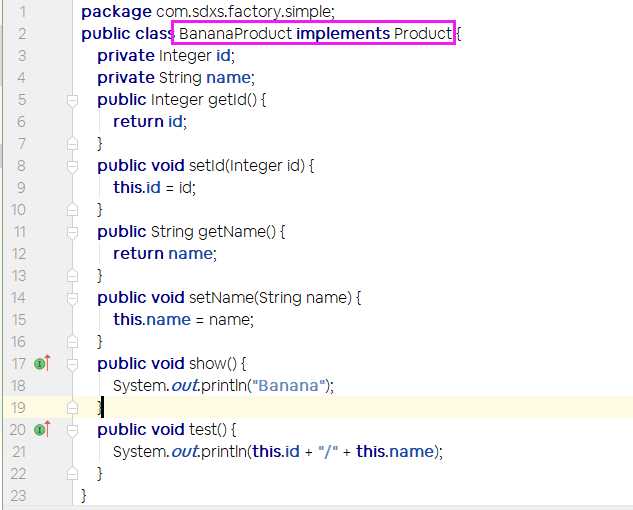
Task: Click the private String name field declaration
Action: point(176,78)
